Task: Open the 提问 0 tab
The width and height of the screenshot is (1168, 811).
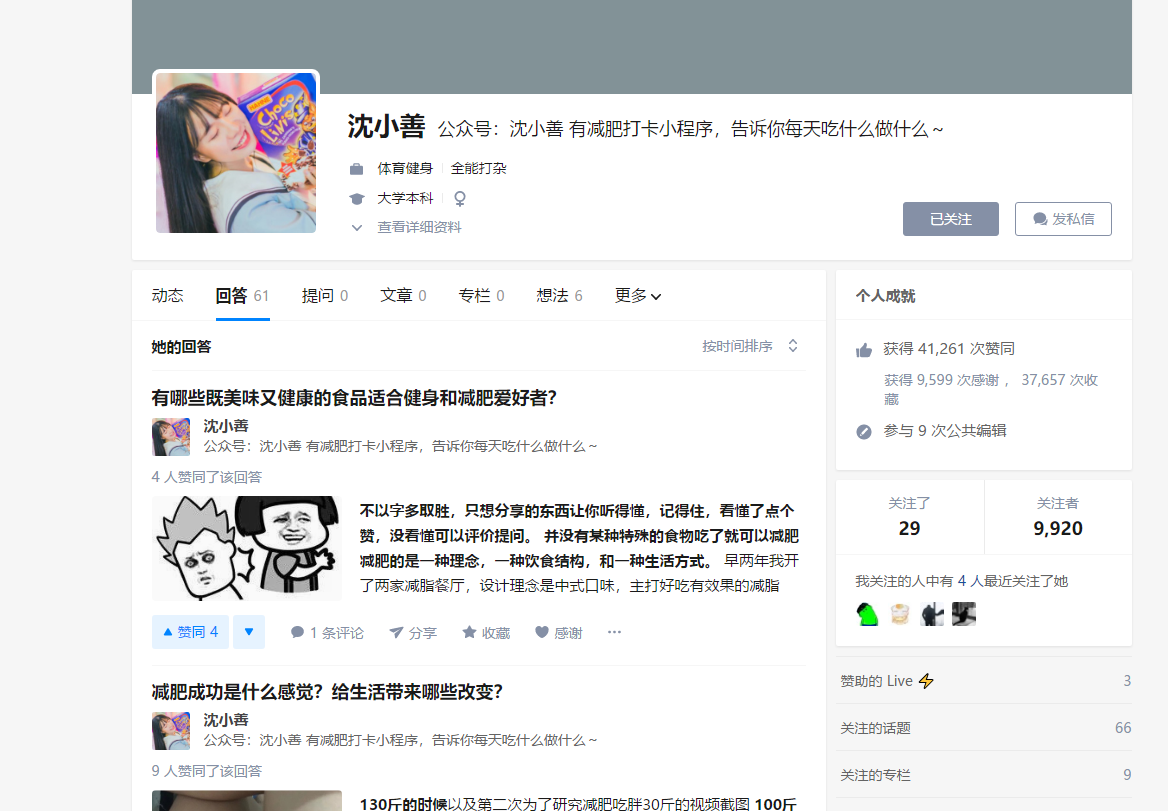Action: pos(325,296)
